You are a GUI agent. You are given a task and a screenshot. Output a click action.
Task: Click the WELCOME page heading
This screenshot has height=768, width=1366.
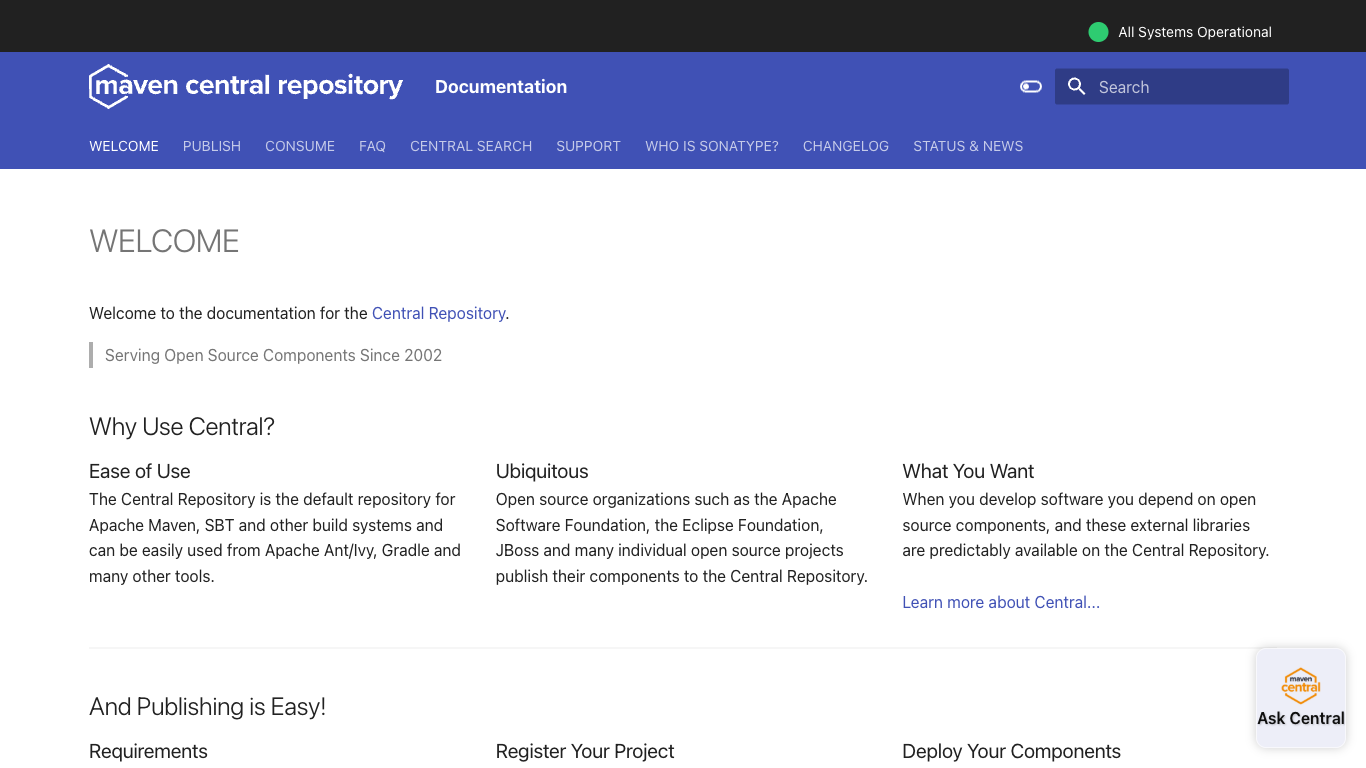point(164,241)
